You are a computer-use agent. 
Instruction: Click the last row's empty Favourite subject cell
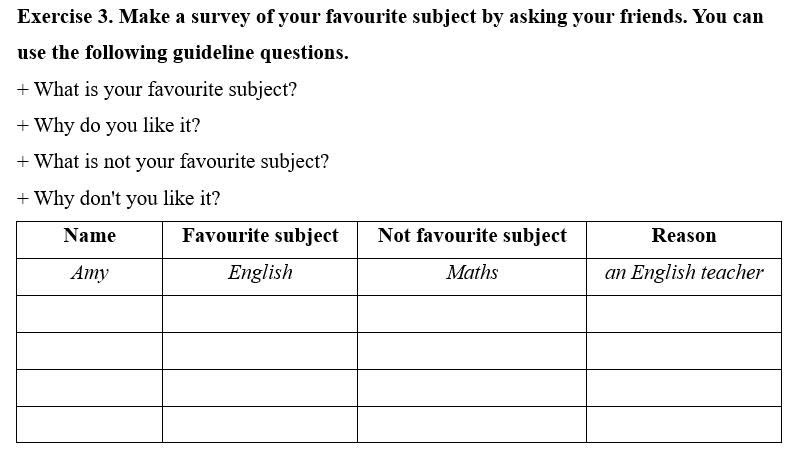click(x=260, y=424)
